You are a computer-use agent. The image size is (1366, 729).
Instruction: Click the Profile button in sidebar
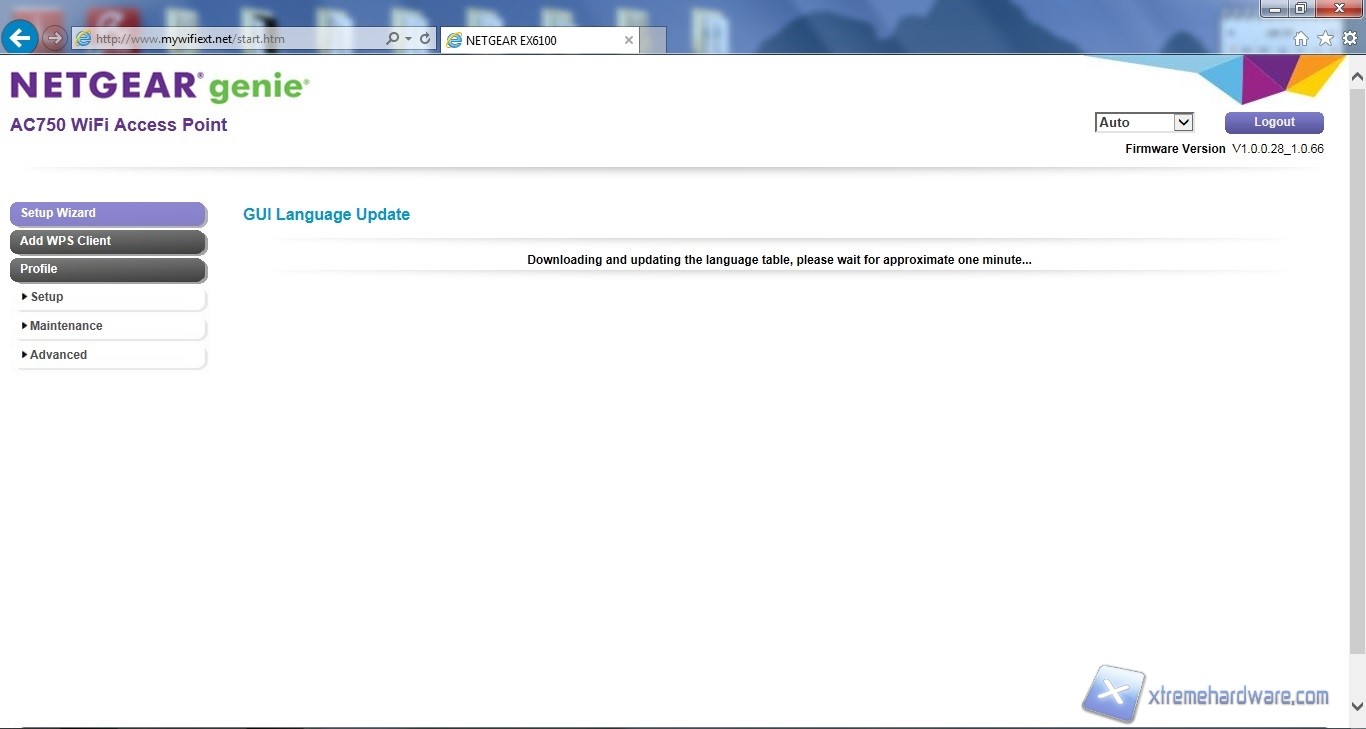107,269
